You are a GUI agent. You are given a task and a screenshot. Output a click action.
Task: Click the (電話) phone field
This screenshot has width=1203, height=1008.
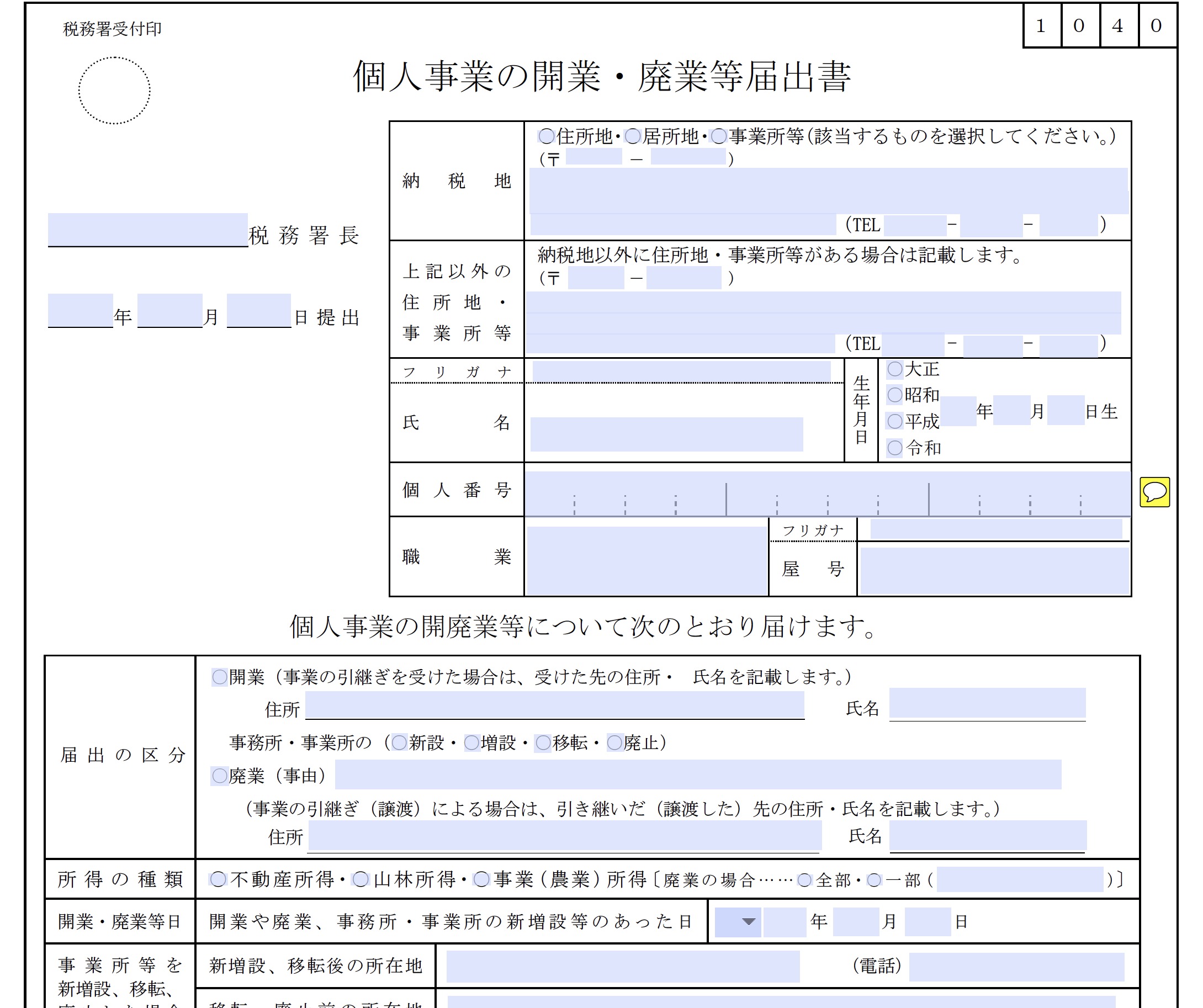(1016, 967)
